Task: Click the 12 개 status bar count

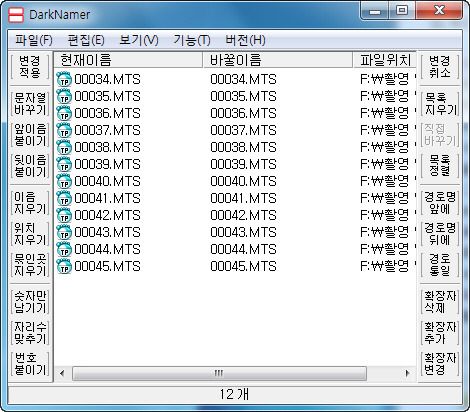Action: [x=234, y=394]
